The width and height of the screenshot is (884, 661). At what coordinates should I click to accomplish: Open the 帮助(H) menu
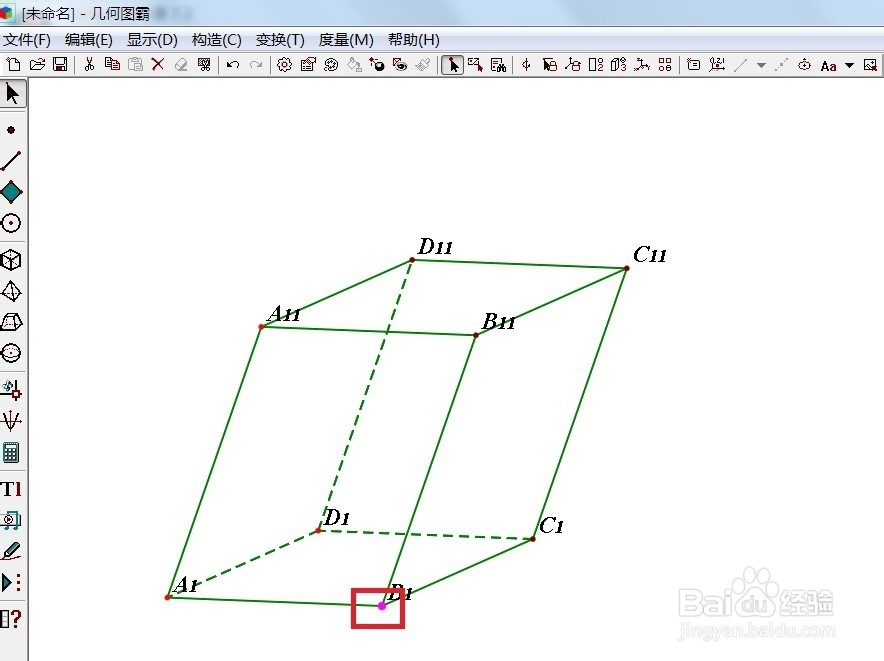coord(414,40)
